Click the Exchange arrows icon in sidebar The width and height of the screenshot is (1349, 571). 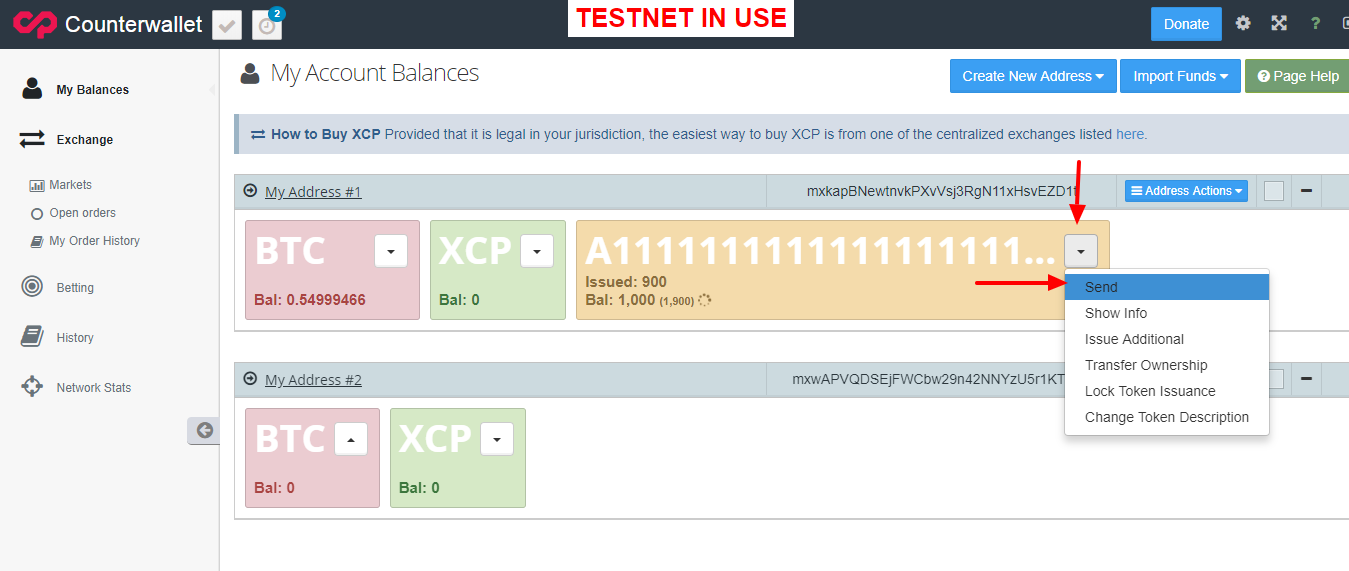tap(32, 139)
